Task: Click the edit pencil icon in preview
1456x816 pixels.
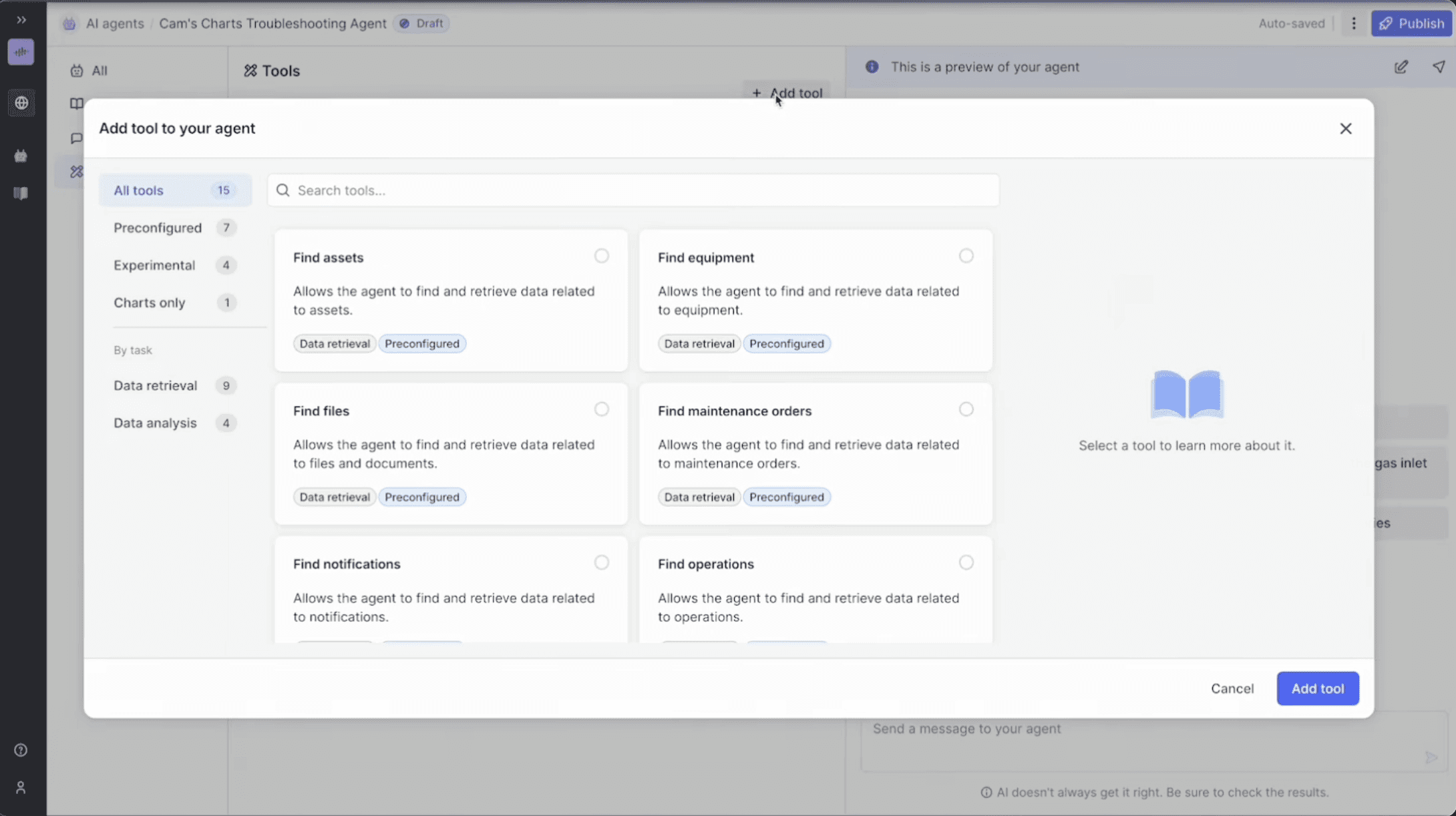Action: (x=1401, y=67)
